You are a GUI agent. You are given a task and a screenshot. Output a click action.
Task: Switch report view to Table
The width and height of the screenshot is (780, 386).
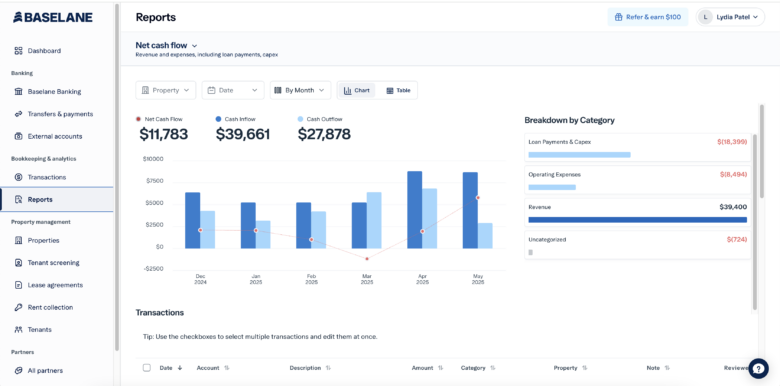coord(398,91)
